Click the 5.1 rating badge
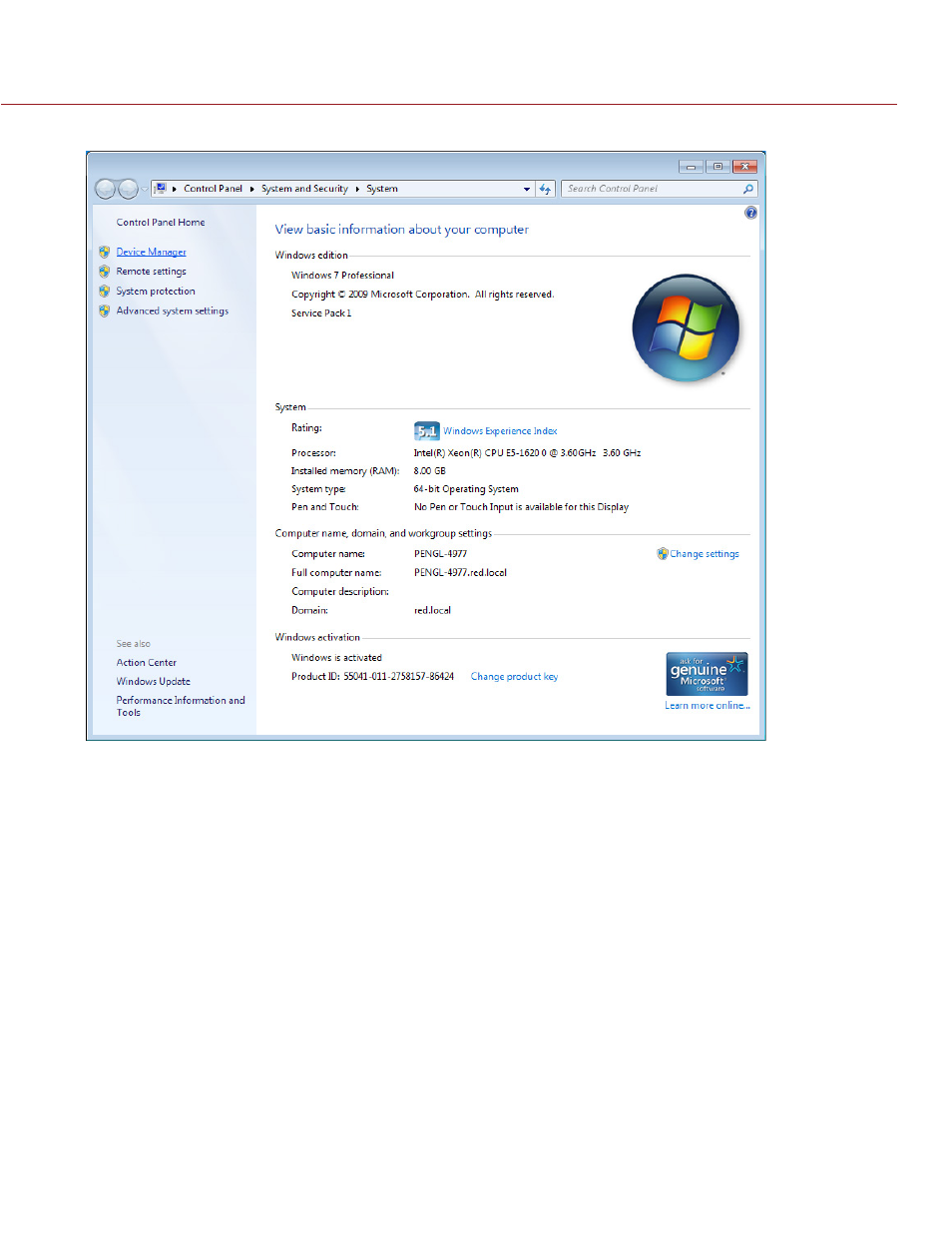The width and height of the screenshot is (952, 1233). (x=426, y=430)
